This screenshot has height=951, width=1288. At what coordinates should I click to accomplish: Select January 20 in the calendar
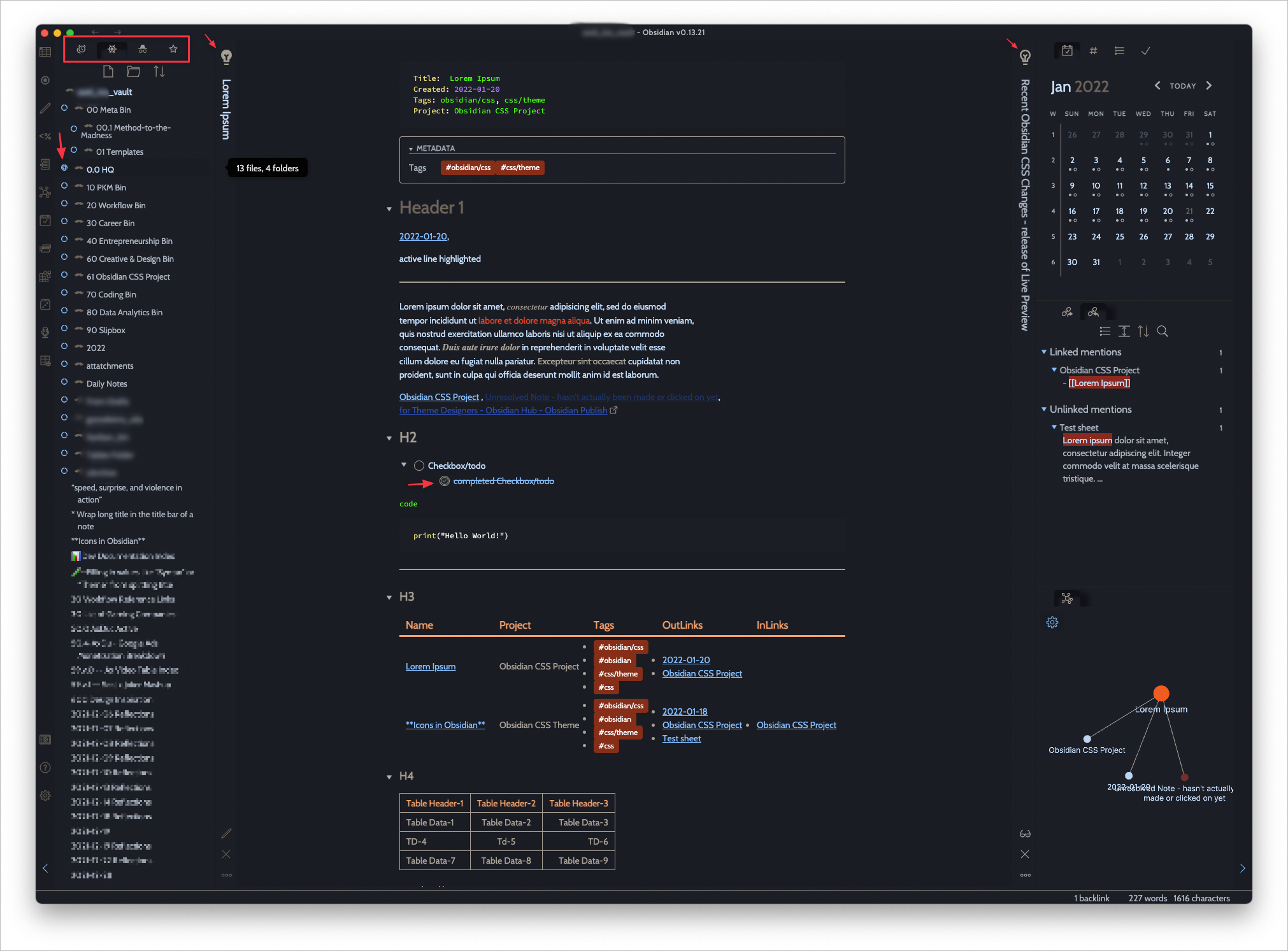1167,211
